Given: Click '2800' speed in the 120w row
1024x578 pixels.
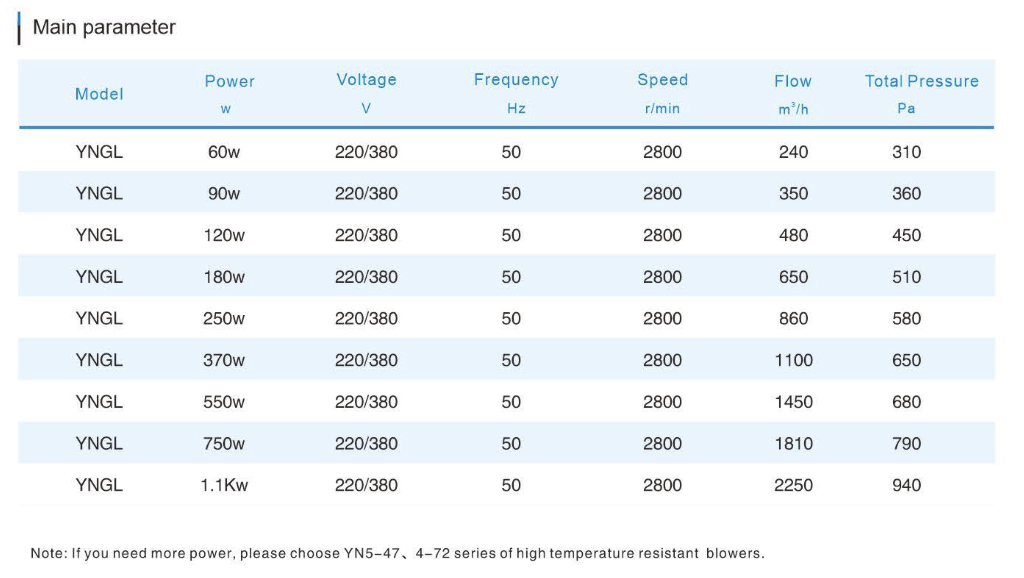Looking at the screenshot, I should tap(662, 236).
